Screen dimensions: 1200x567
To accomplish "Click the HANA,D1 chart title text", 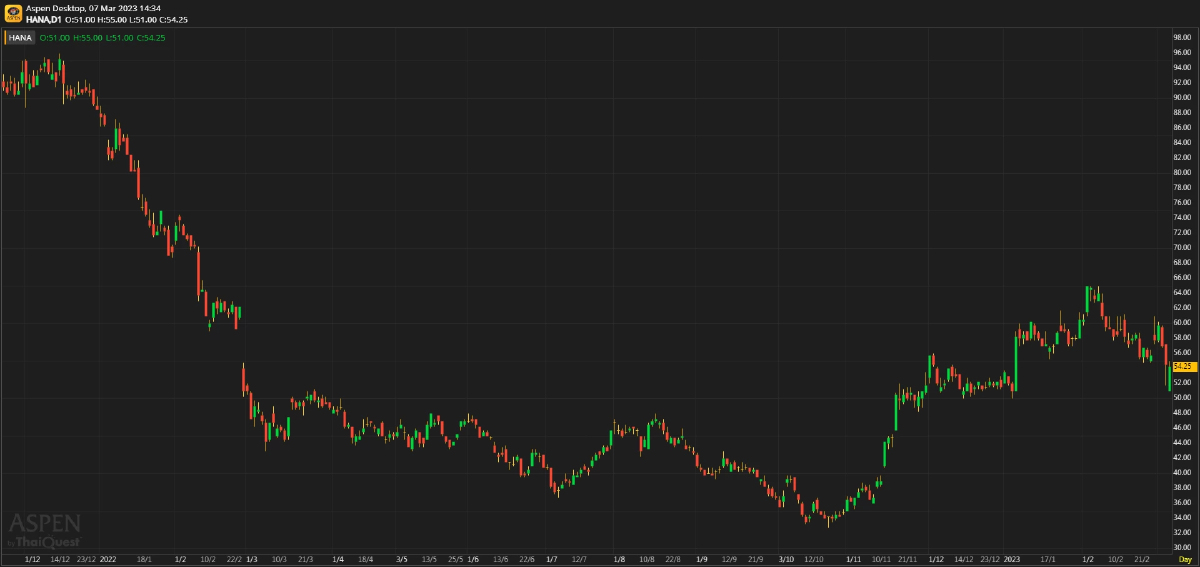I will (44, 19).
